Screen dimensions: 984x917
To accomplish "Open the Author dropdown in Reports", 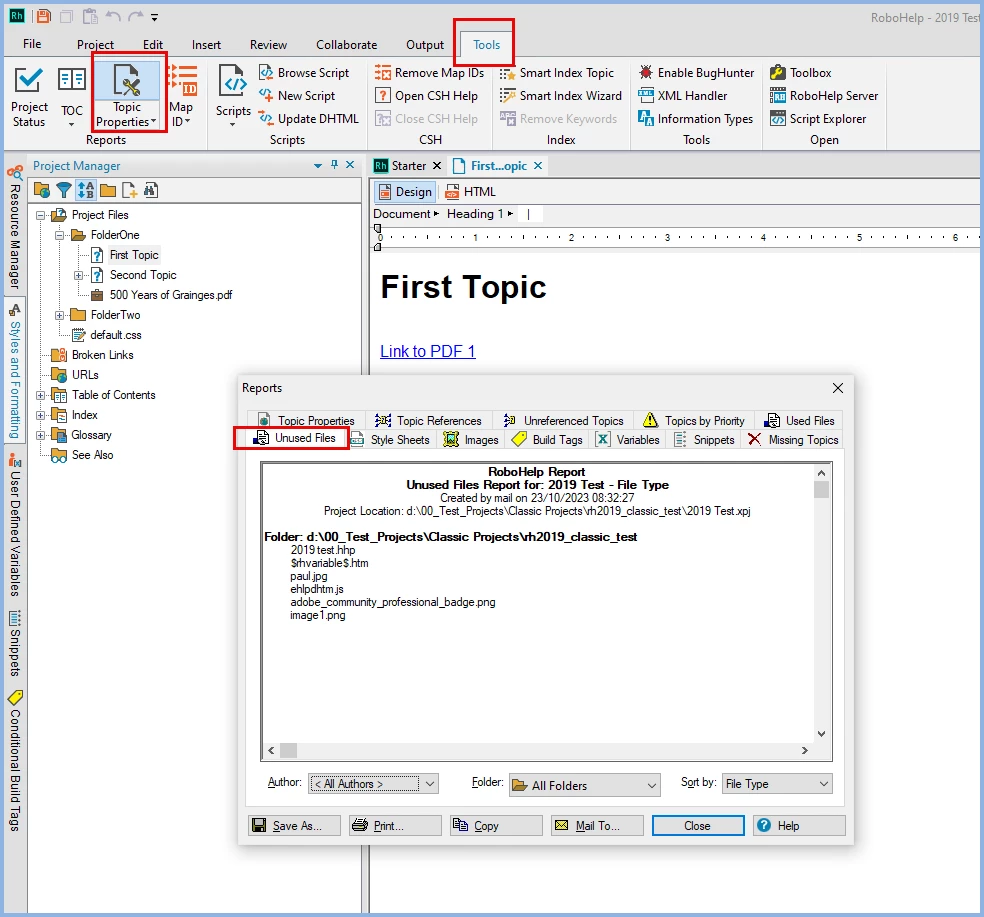I will (x=373, y=784).
